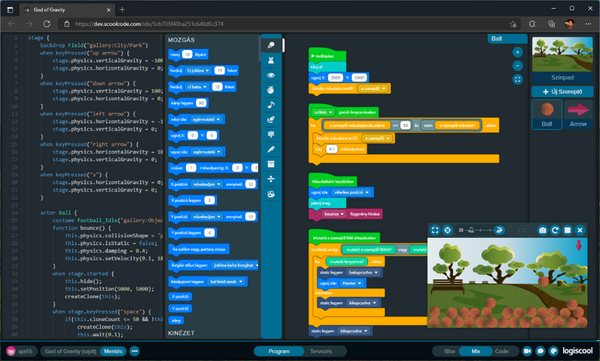Image resolution: width=600 pixels, height=361 pixels.
Task: Click the browser refresh button
Action: [47, 24]
